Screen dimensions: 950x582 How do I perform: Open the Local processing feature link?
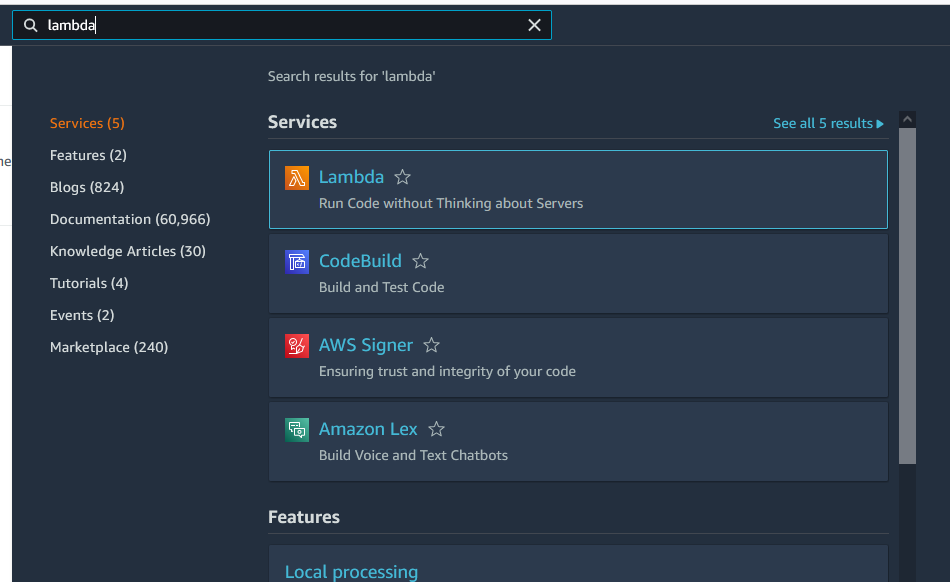point(351,572)
